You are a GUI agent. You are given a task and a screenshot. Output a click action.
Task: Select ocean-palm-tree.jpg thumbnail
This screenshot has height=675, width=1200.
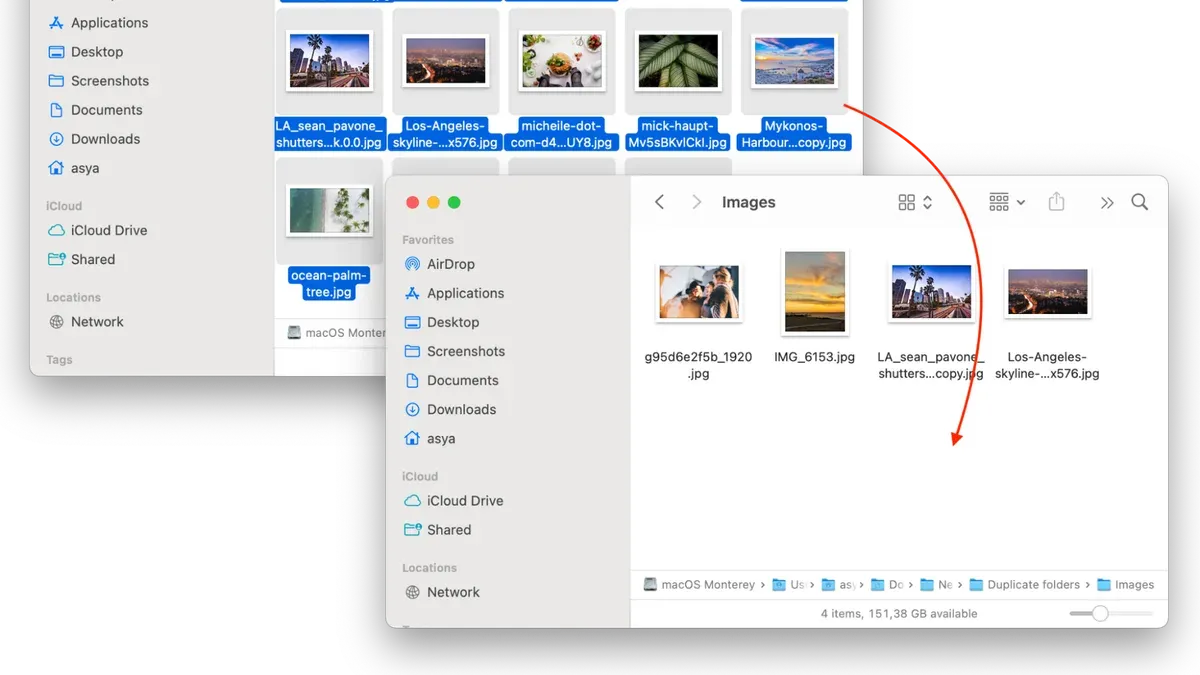point(329,210)
